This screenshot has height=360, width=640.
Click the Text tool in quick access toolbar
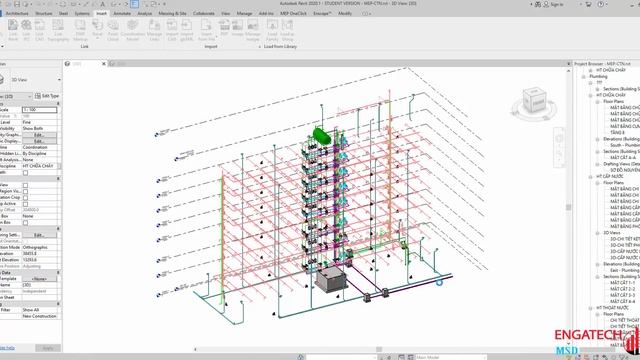pos(102,4)
